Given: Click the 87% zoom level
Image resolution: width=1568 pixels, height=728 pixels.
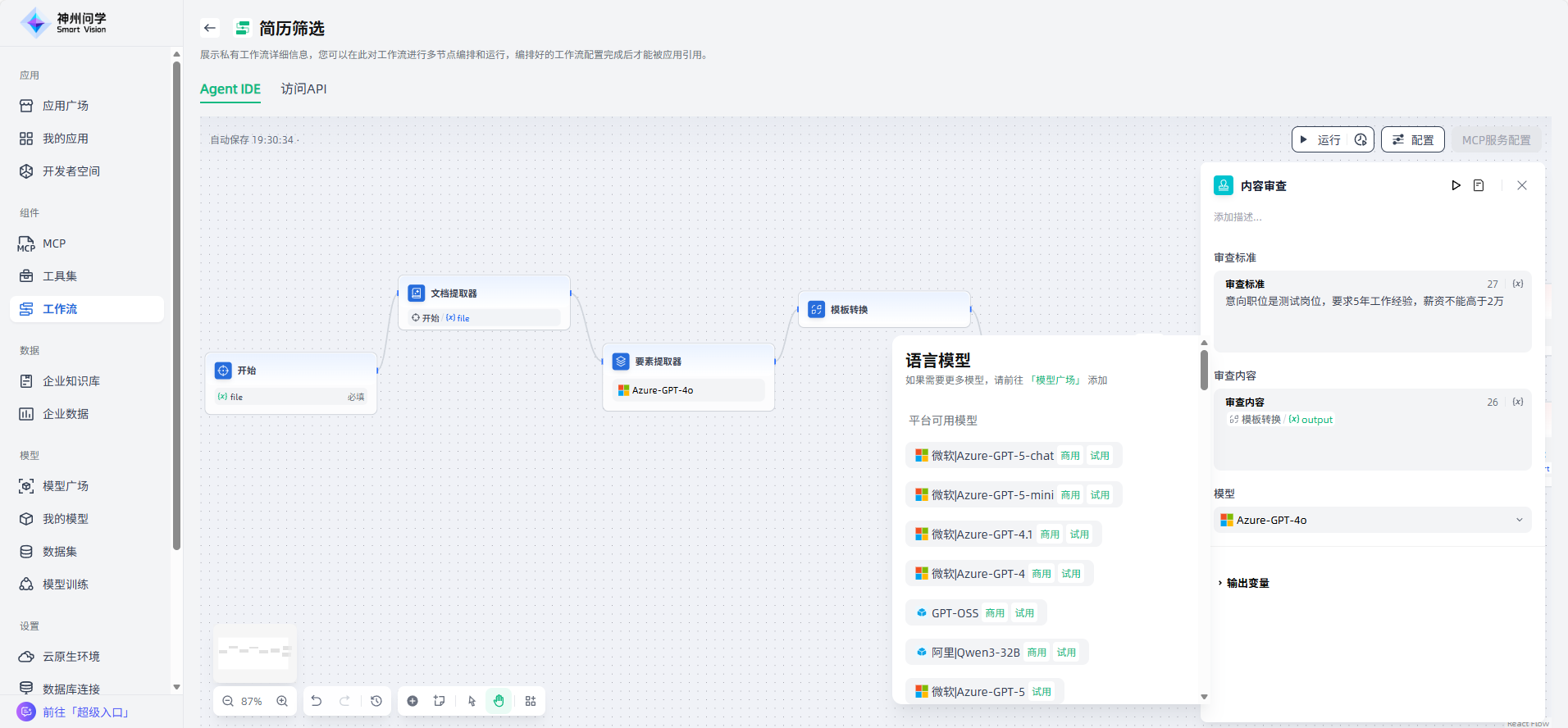Looking at the screenshot, I should coord(252,701).
